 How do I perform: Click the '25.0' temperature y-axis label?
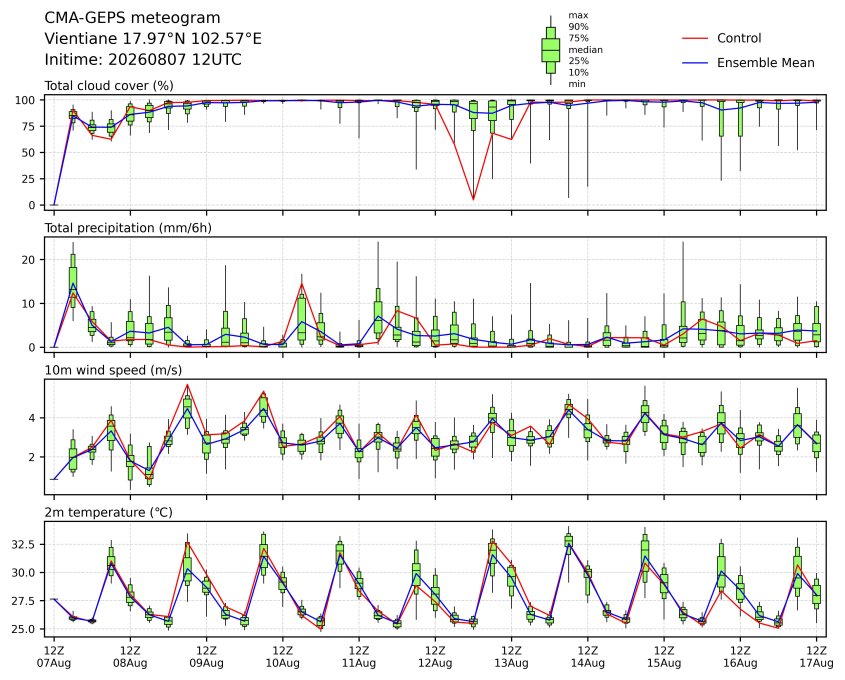point(23,629)
